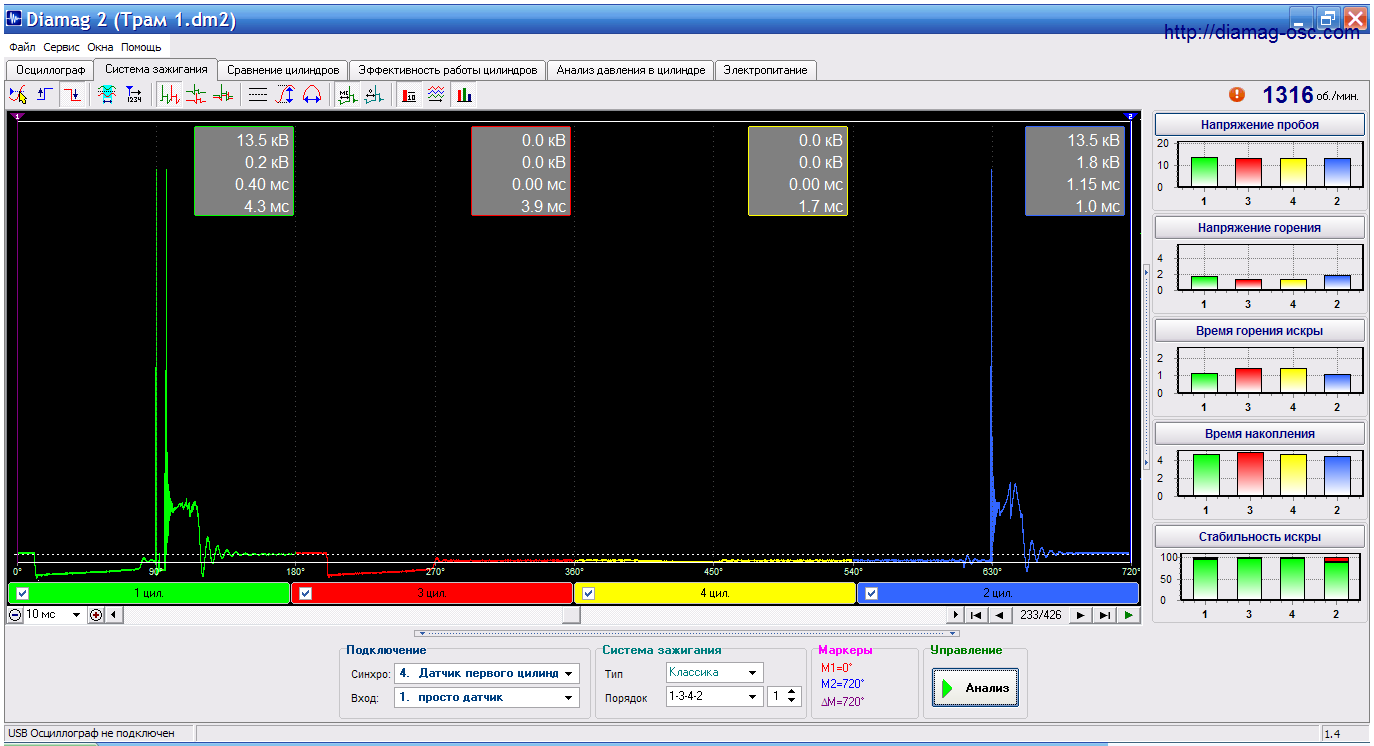Collapse bottom panel via dotted splitter handle
This screenshot has width=1374, height=746.
688,633
